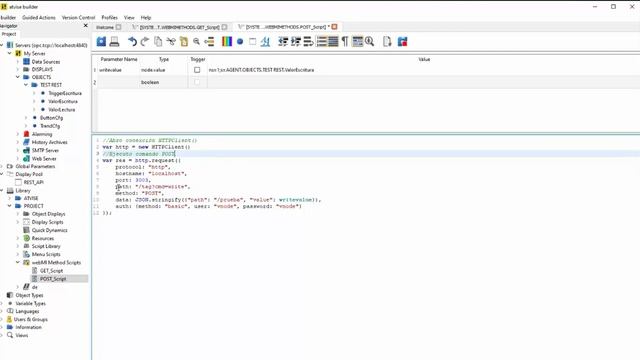
Task: Click the pilcrow show whitespace icon
Action: tap(345, 41)
